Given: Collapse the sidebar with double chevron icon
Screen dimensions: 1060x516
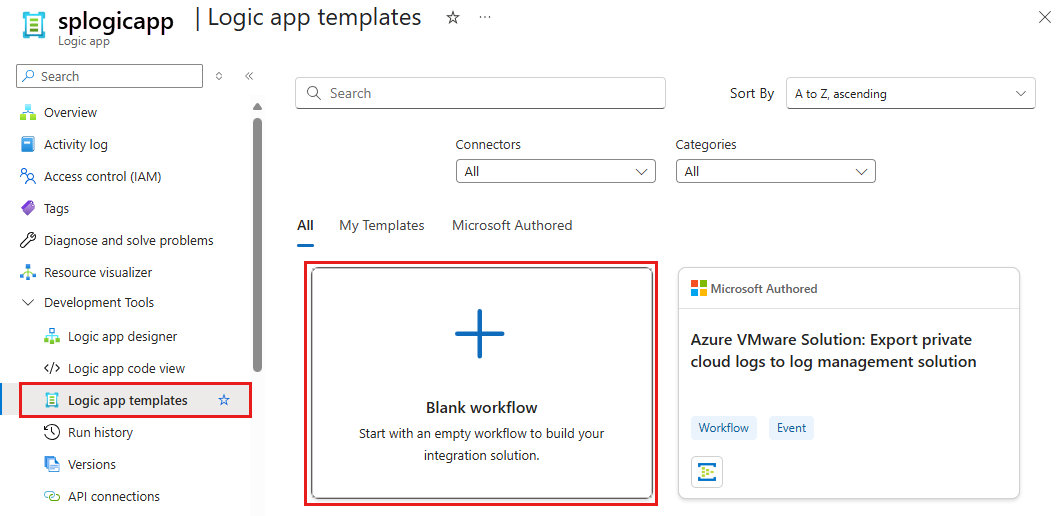Looking at the screenshot, I should click(249, 76).
